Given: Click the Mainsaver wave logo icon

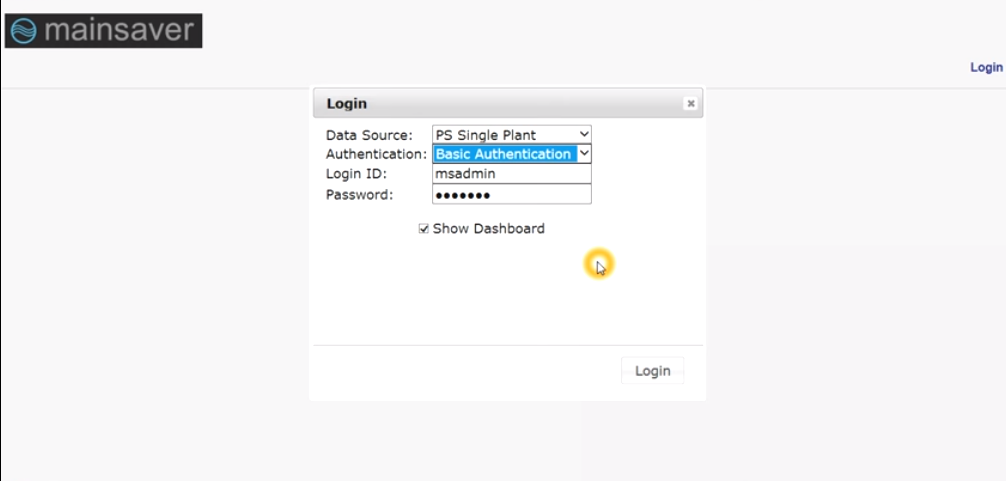Looking at the screenshot, I should click(x=23, y=30).
